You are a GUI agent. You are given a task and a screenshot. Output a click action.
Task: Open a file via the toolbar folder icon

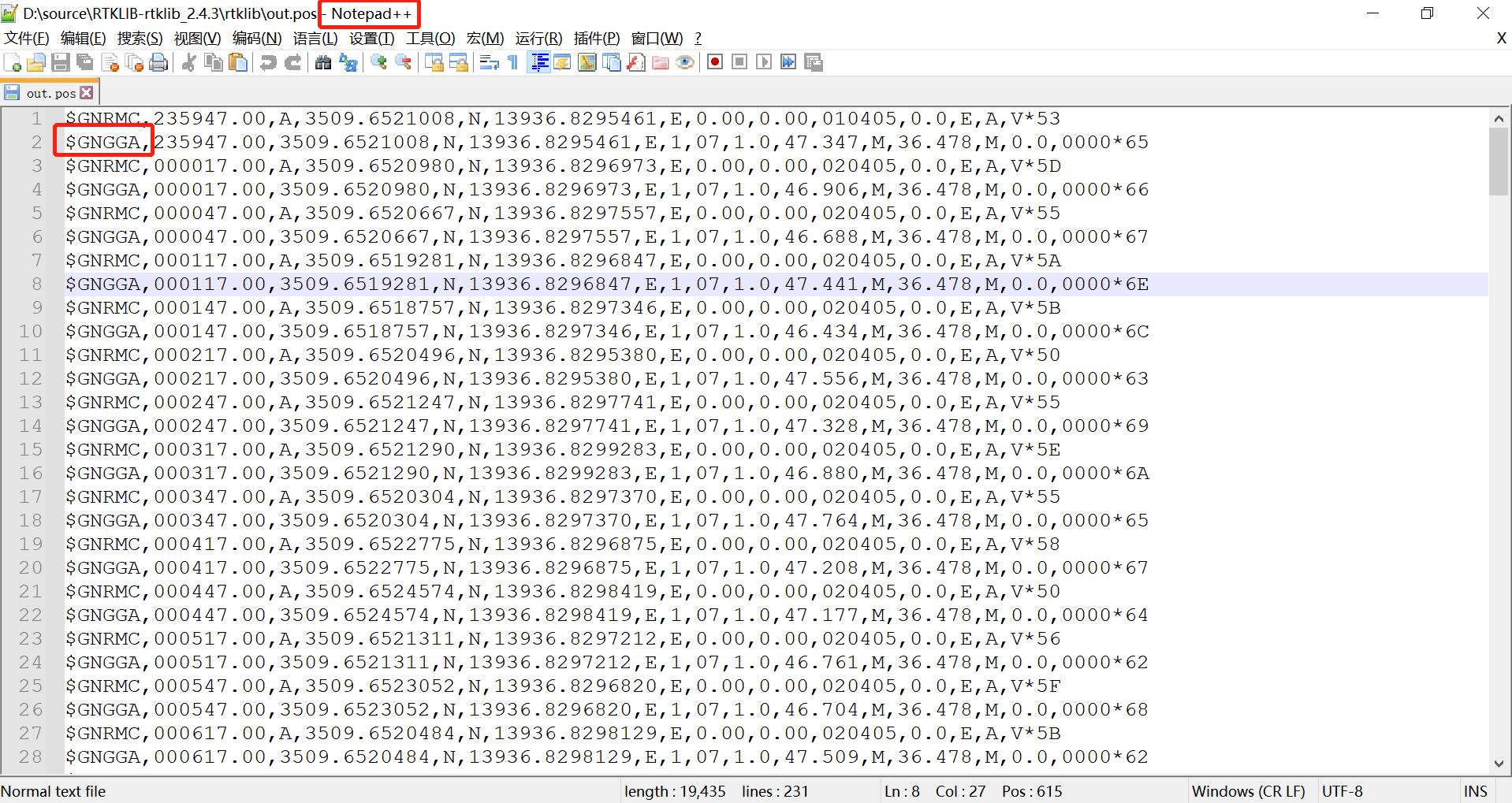pos(36,62)
